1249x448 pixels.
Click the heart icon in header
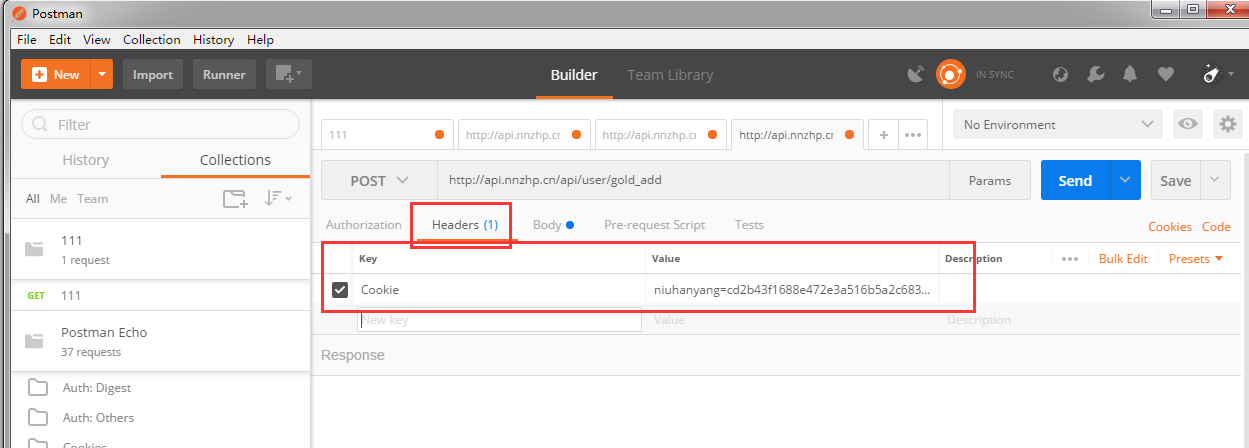(x=1165, y=74)
